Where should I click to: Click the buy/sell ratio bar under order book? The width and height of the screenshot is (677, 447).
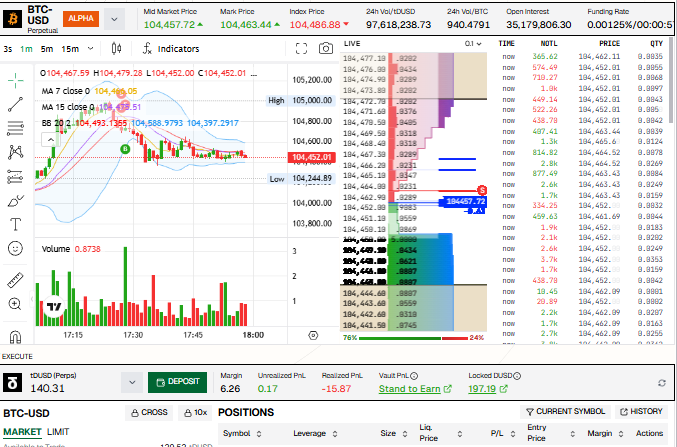pyautogui.click(x=413, y=338)
